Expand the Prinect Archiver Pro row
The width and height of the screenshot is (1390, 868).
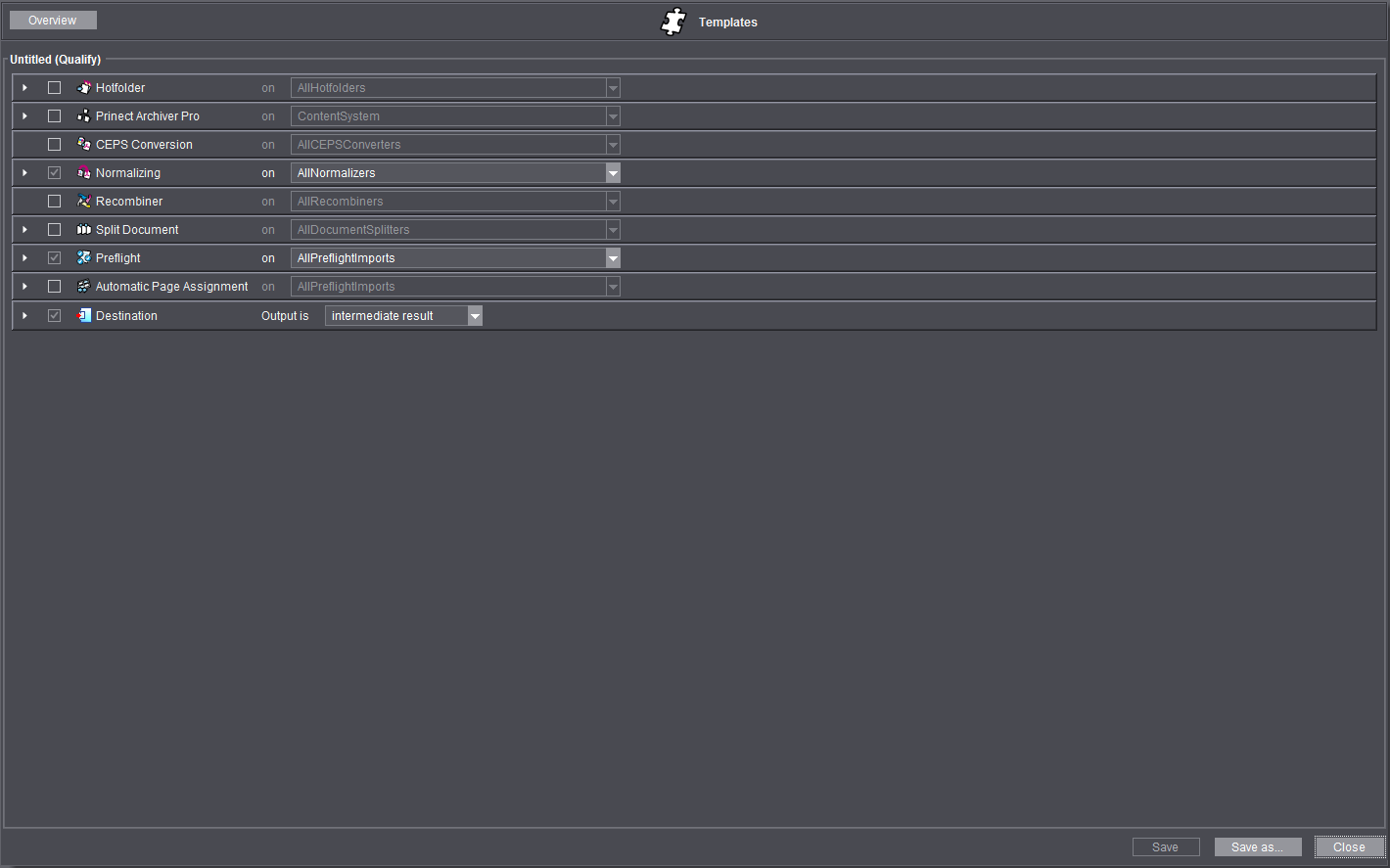24,116
